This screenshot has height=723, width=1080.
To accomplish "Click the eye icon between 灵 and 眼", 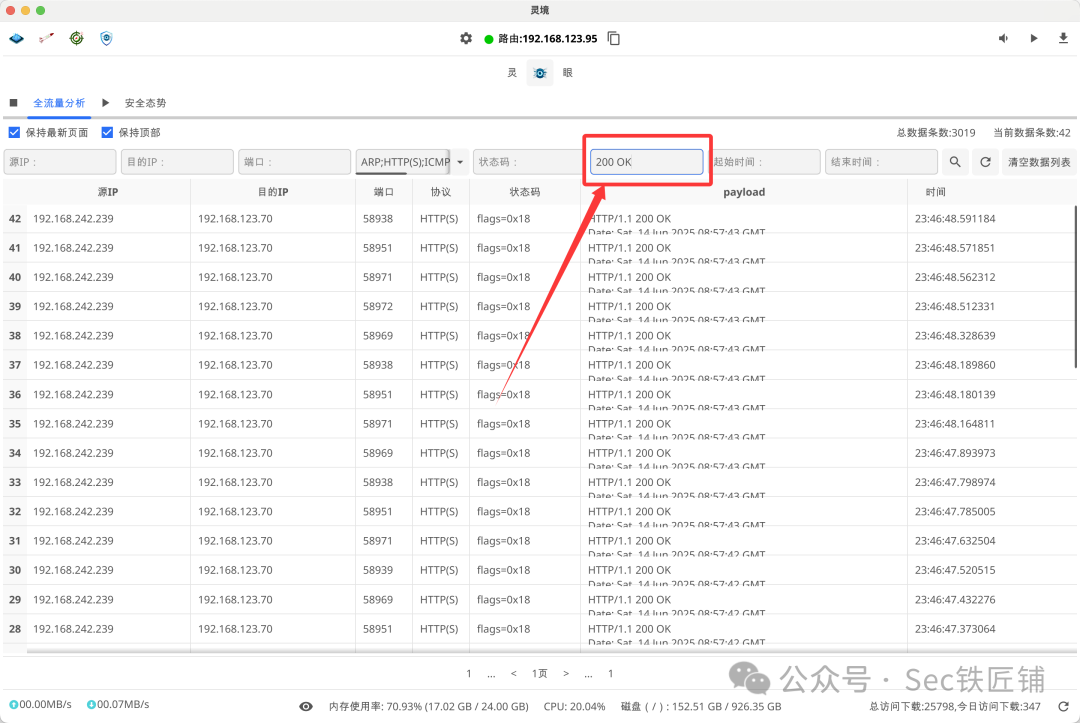I will (540, 72).
